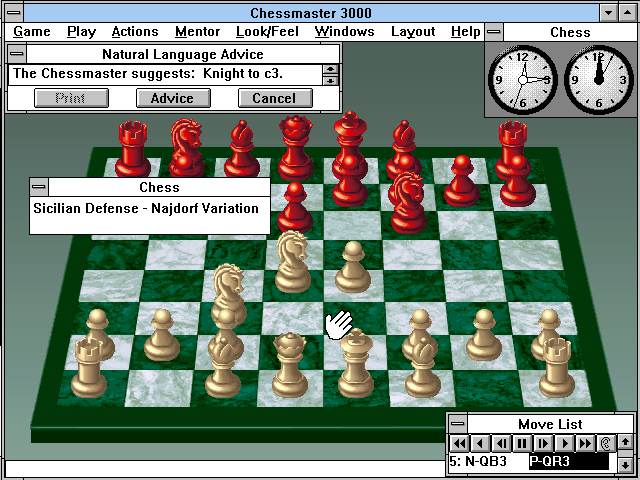The height and width of the screenshot is (480, 640).
Task: Open the Mentor menu
Action: 198,31
